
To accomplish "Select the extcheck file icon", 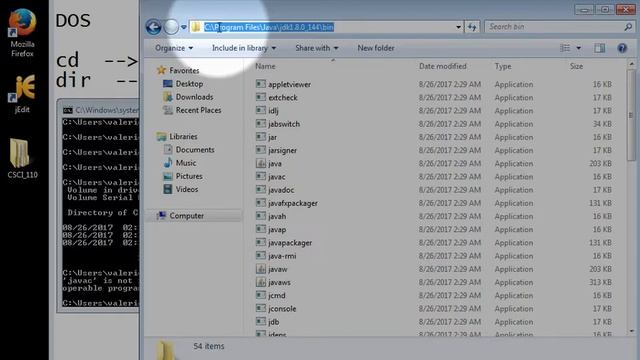I will tap(260, 97).
